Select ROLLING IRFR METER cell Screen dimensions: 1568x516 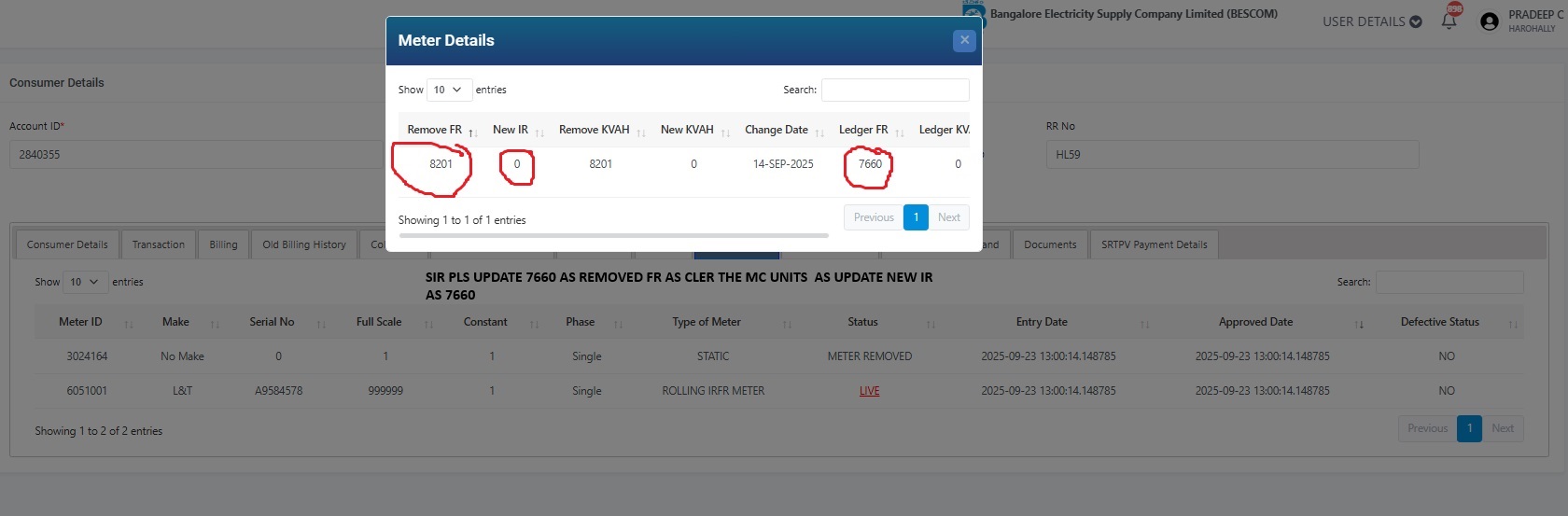[x=713, y=391]
